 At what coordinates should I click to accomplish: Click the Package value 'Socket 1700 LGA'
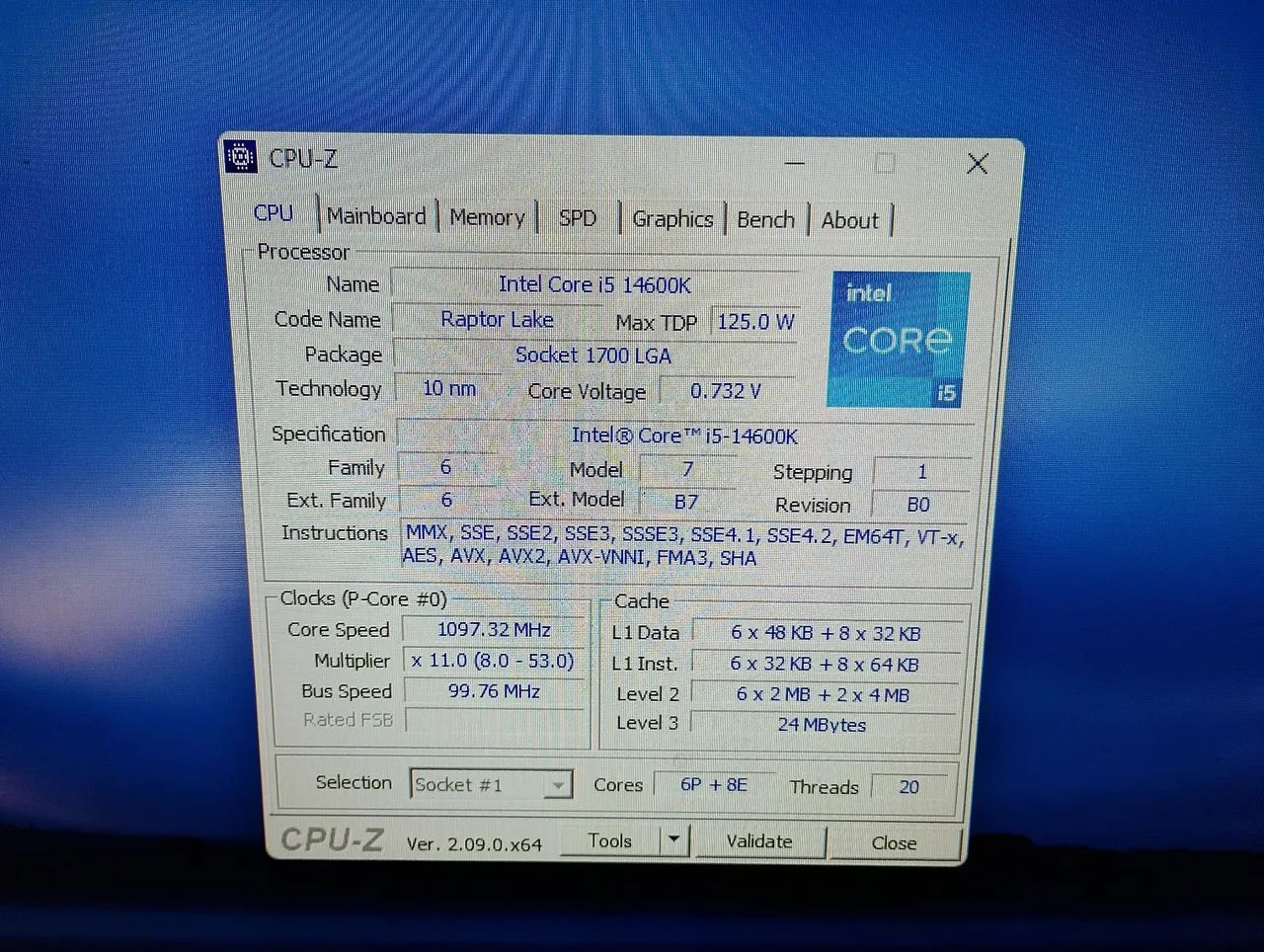click(593, 356)
